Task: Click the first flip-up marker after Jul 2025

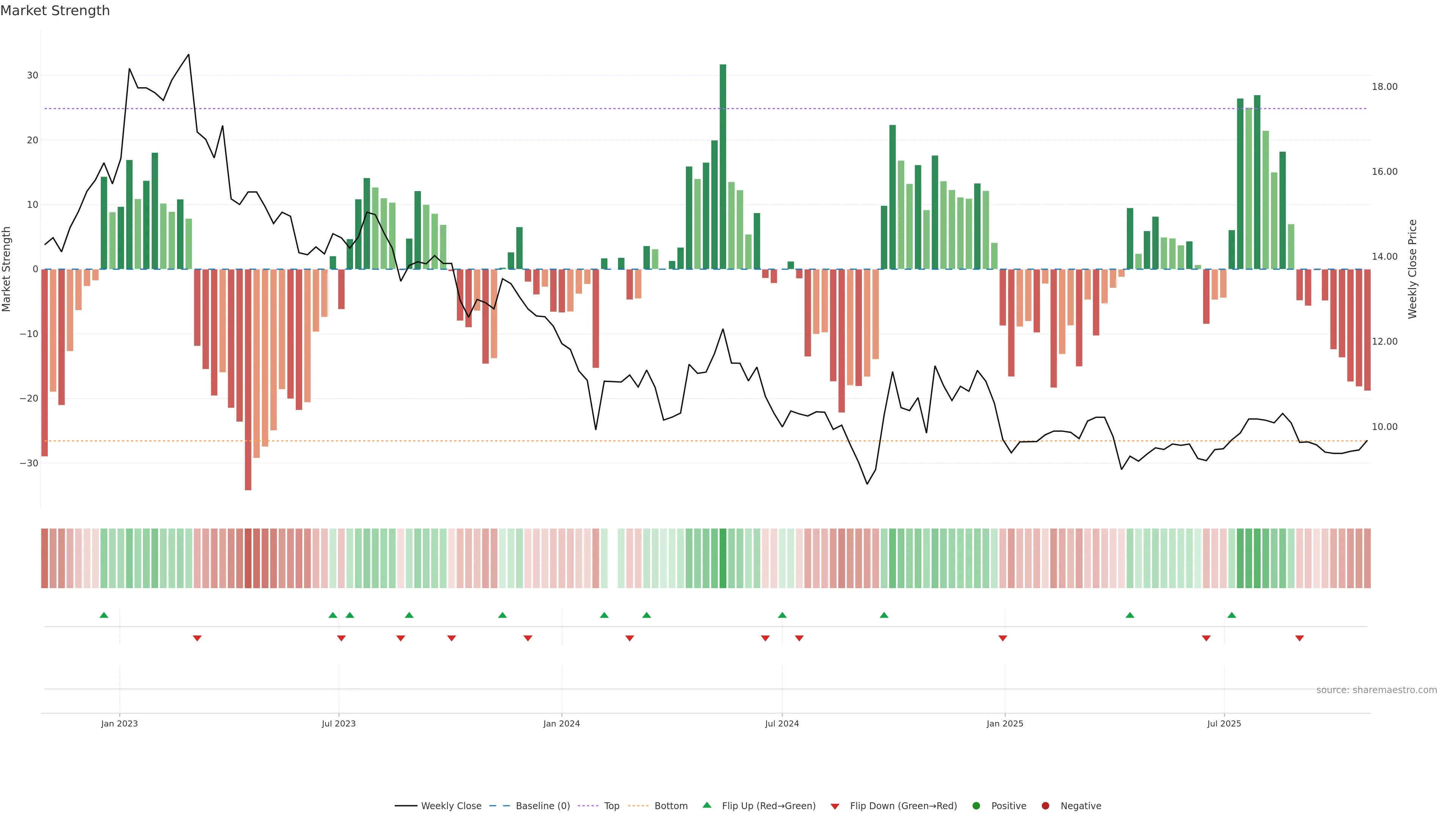Action: click(x=1232, y=615)
